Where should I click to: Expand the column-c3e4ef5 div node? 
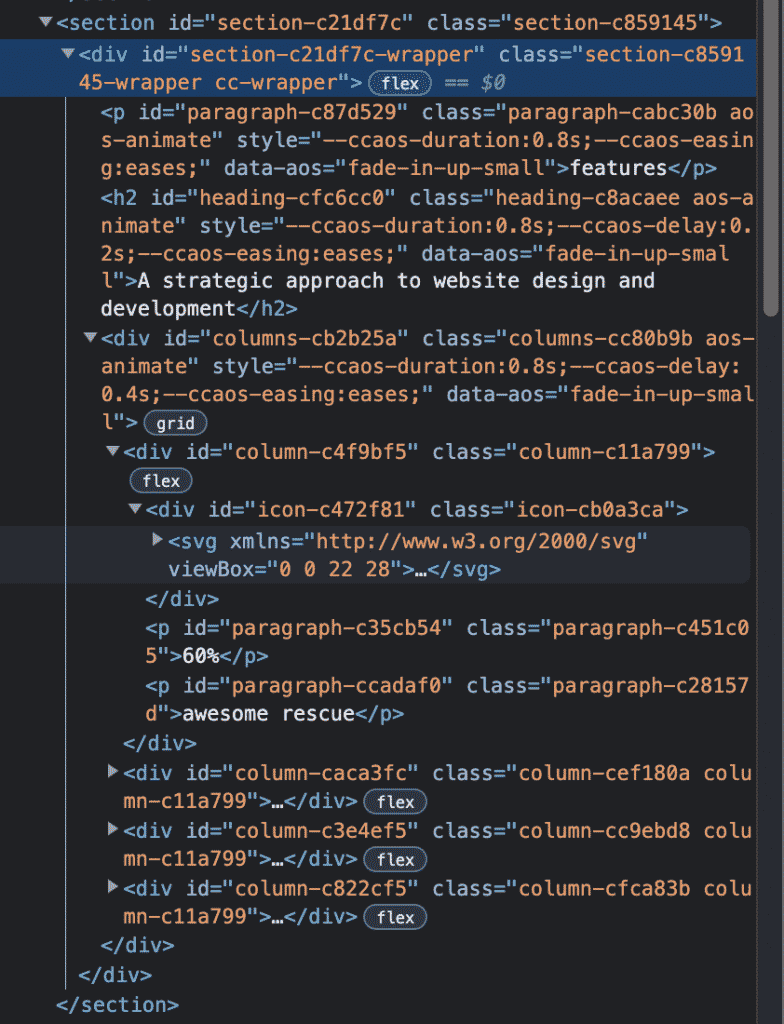pyautogui.click(x=112, y=829)
